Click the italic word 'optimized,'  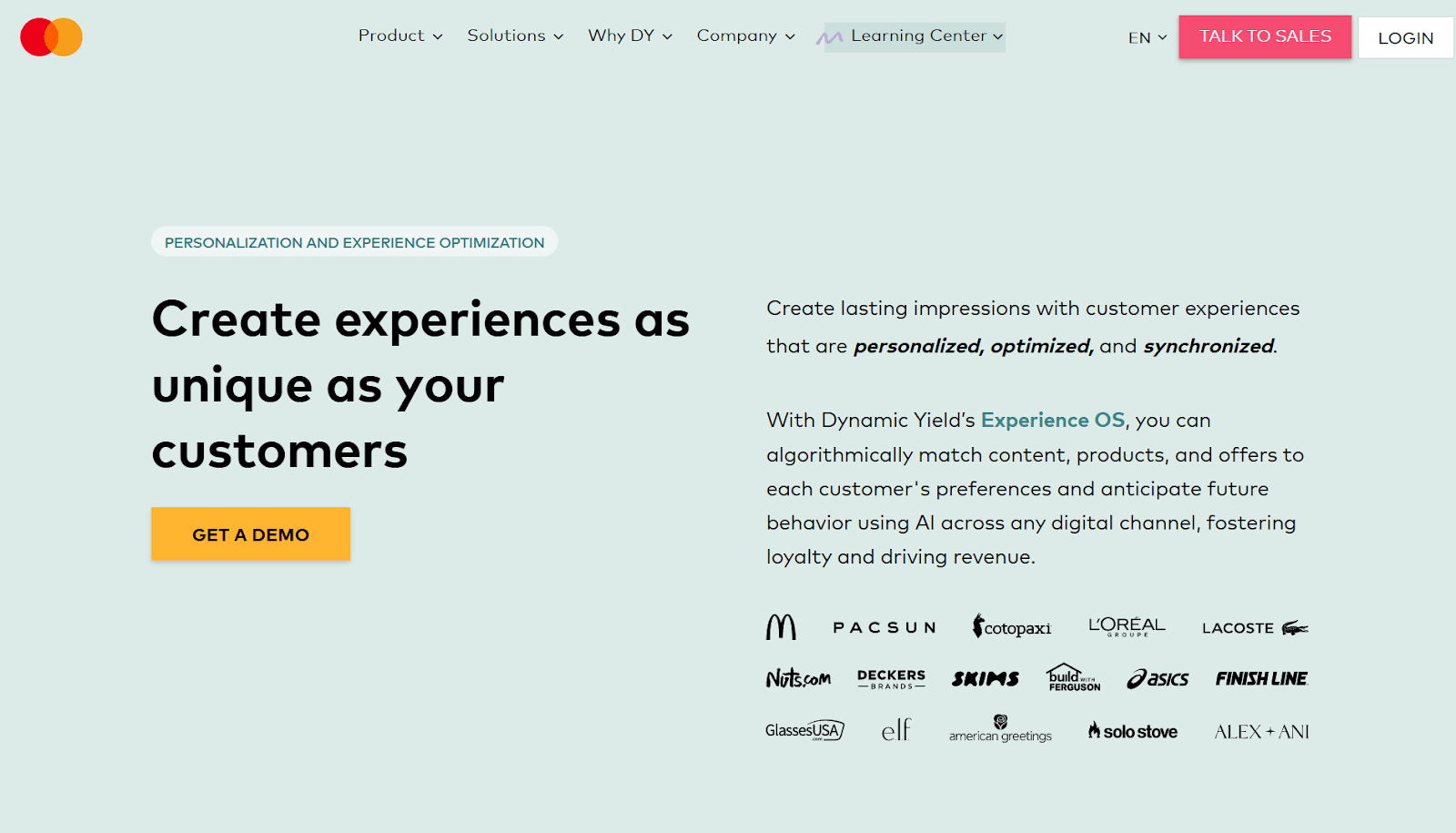coord(1042,347)
